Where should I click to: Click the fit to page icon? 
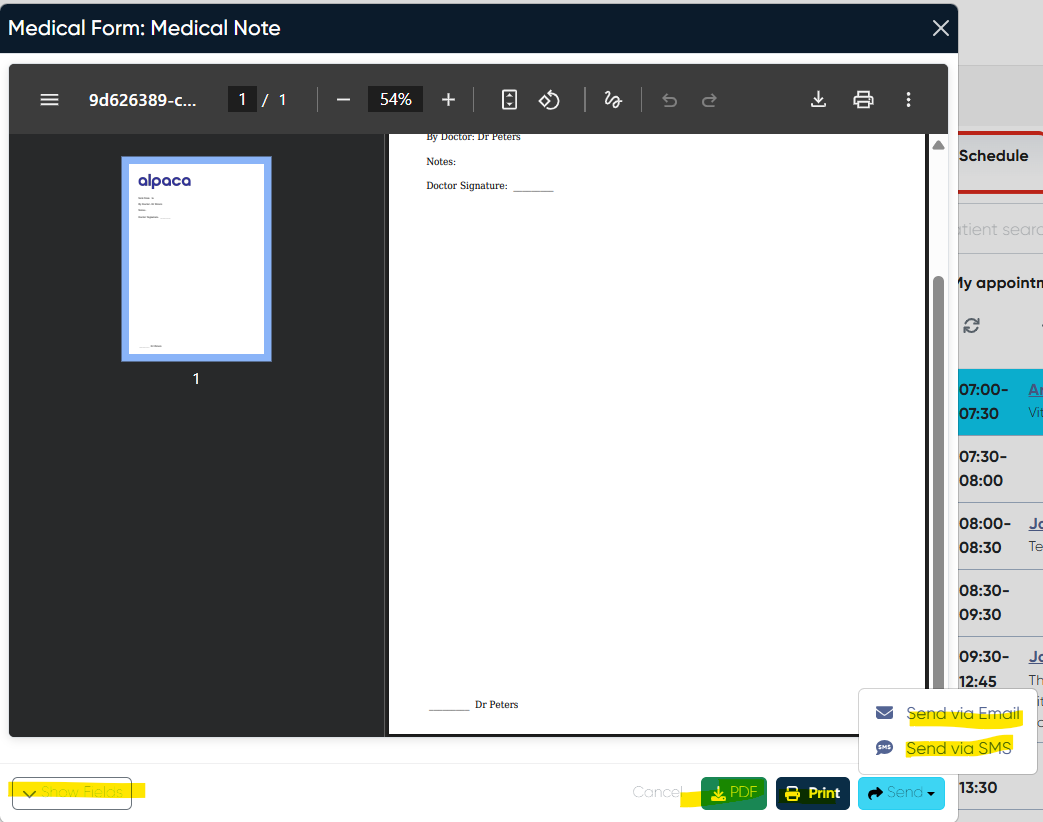click(x=509, y=100)
